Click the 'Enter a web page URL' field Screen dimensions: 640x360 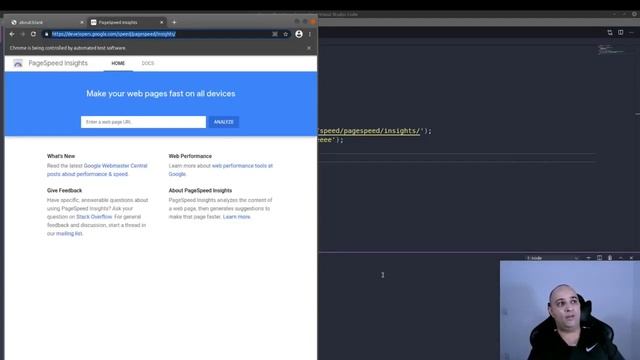(x=143, y=122)
